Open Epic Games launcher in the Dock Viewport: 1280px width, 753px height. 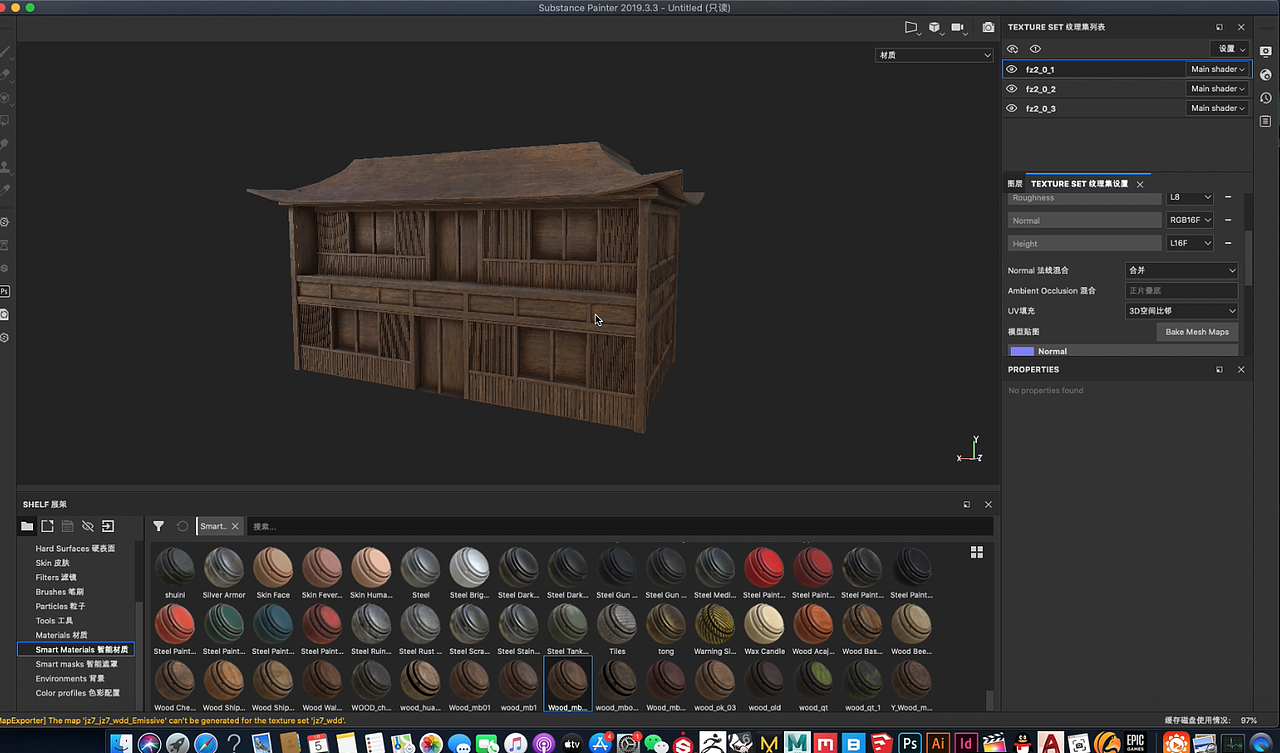point(1135,743)
